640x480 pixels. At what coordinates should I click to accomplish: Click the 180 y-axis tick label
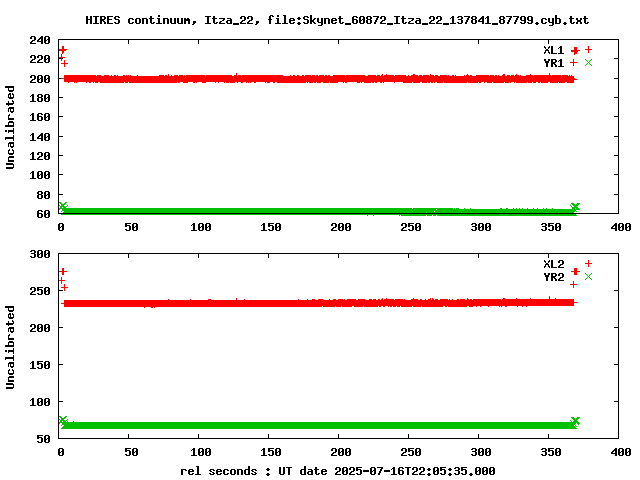pos(40,98)
